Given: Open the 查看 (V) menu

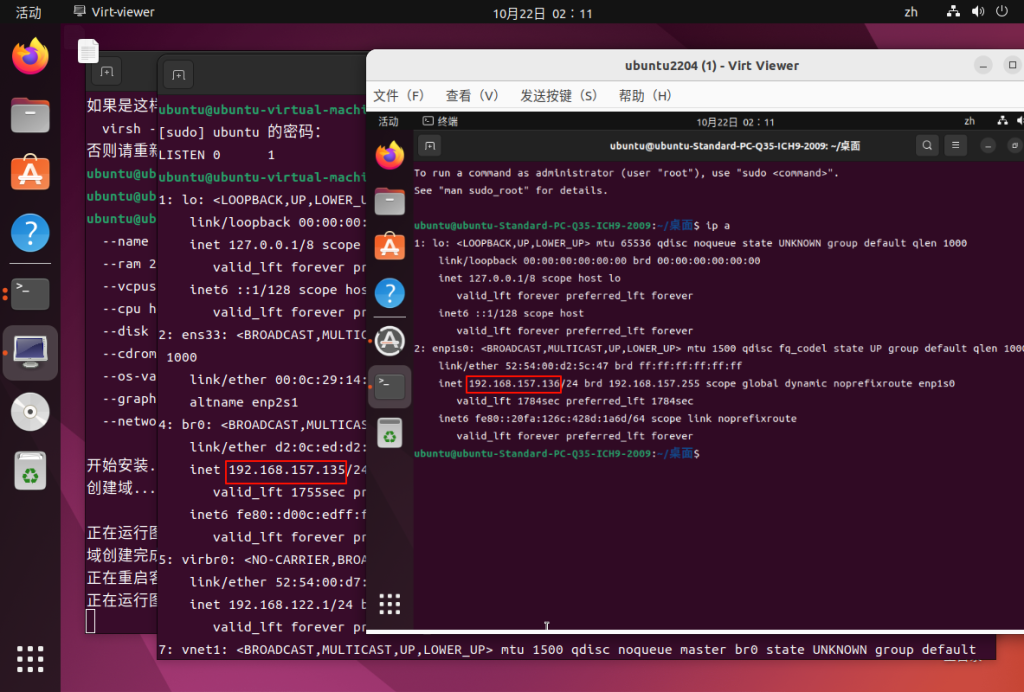Looking at the screenshot, I should pyautogui.click(x=472, y=96).
